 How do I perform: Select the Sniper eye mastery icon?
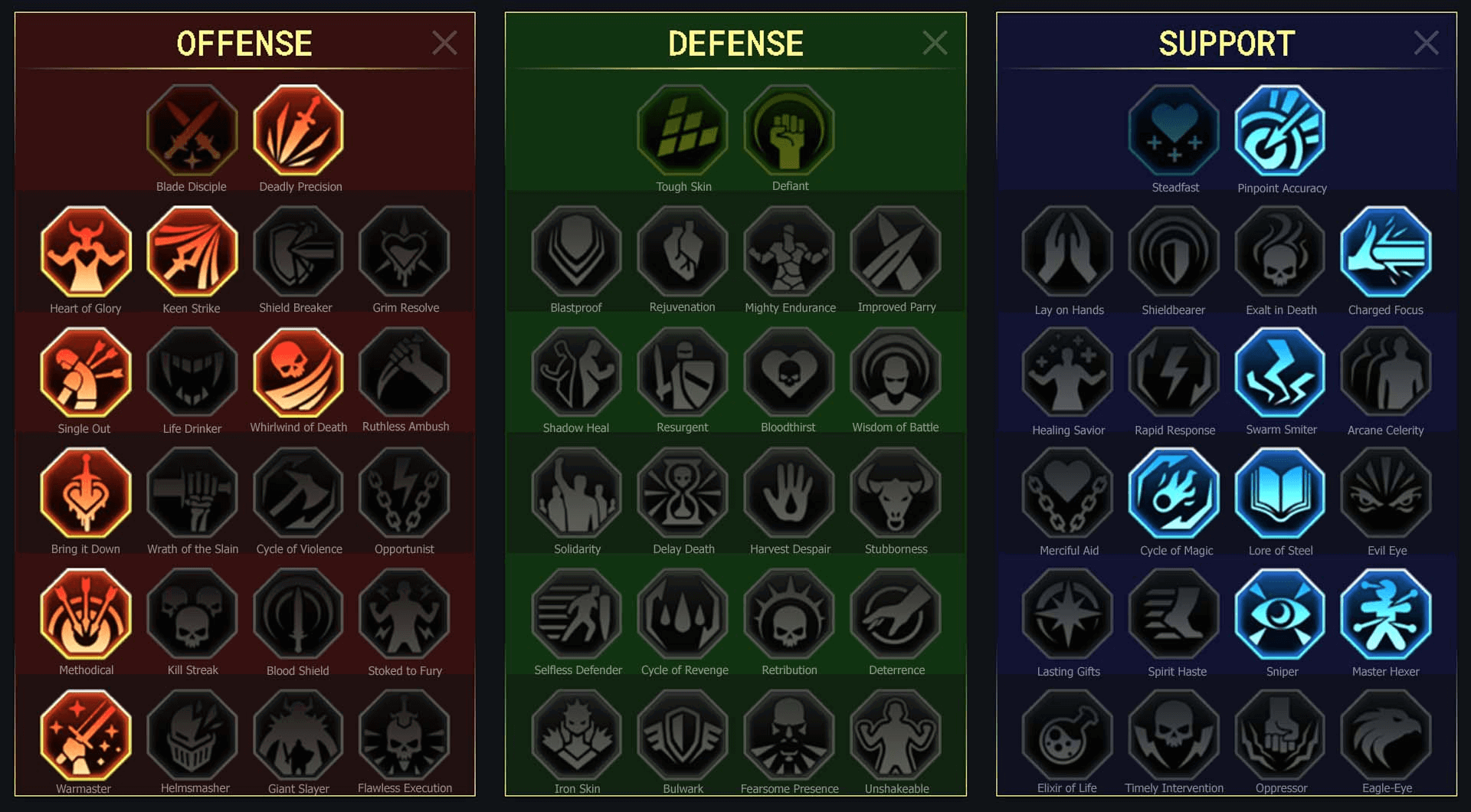tap(1280, 614)
